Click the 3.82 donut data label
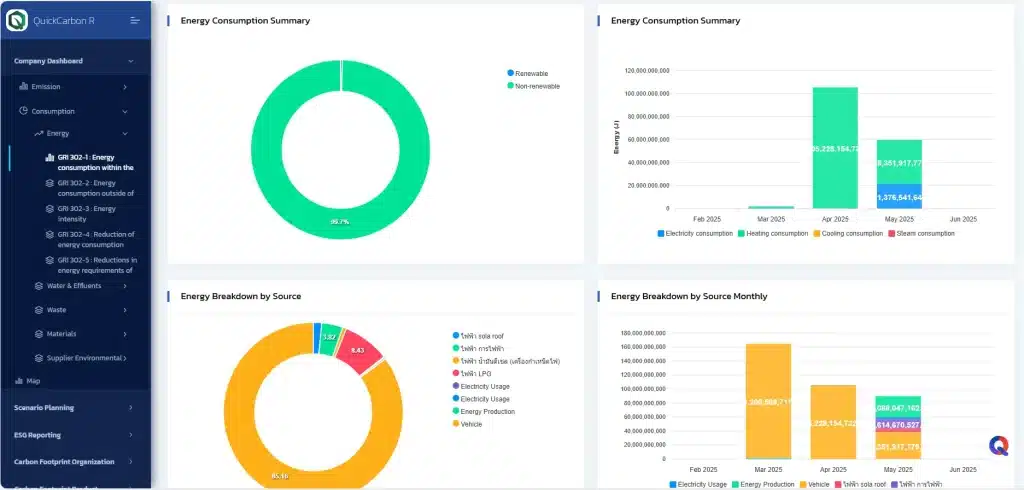1024x490 pixels. point(330,337)
